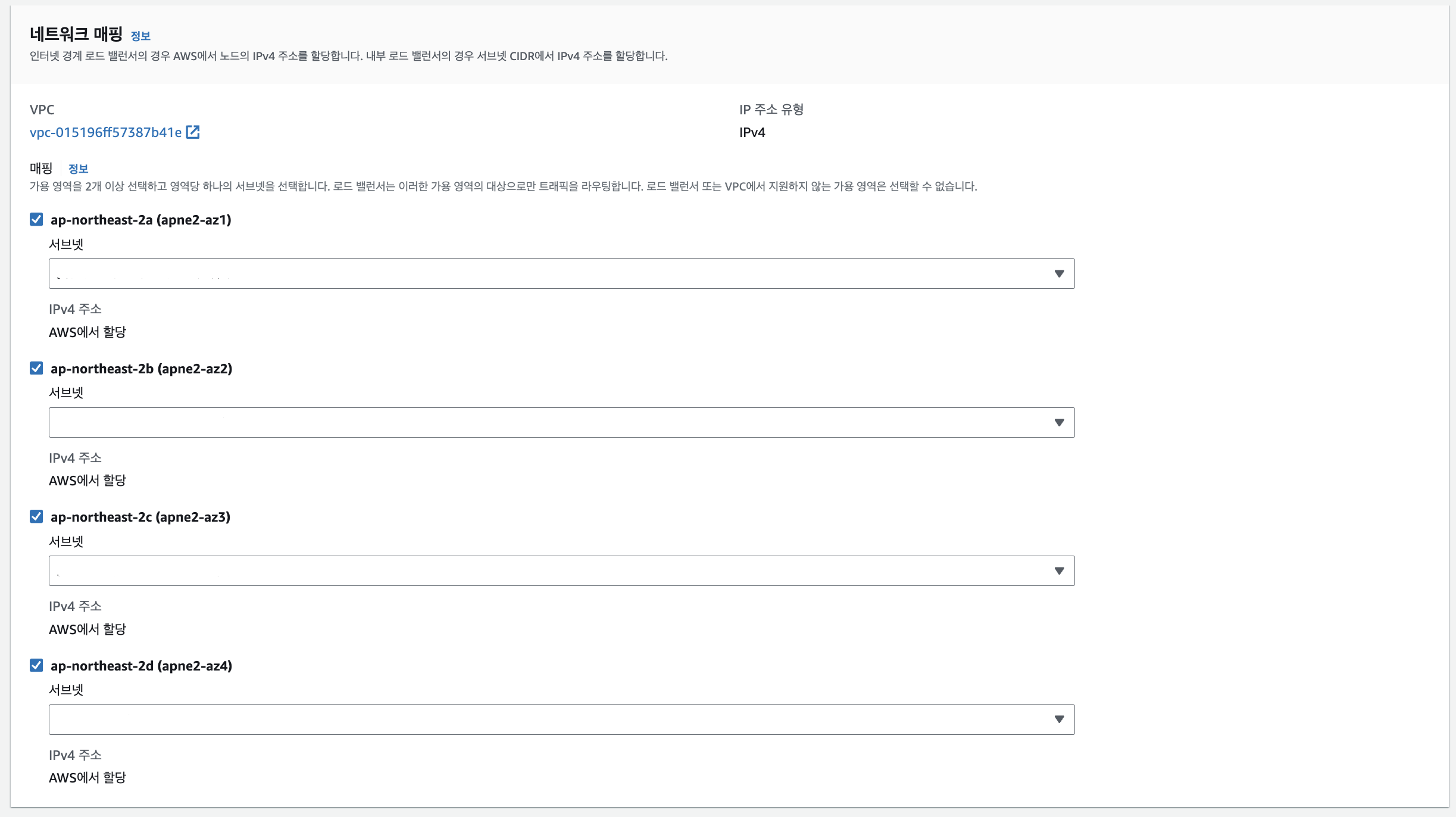1456x817 pixels.
Task: Uncheck the ap-northeast-2a (apne2-az1) checkbox
Action: 36,220
